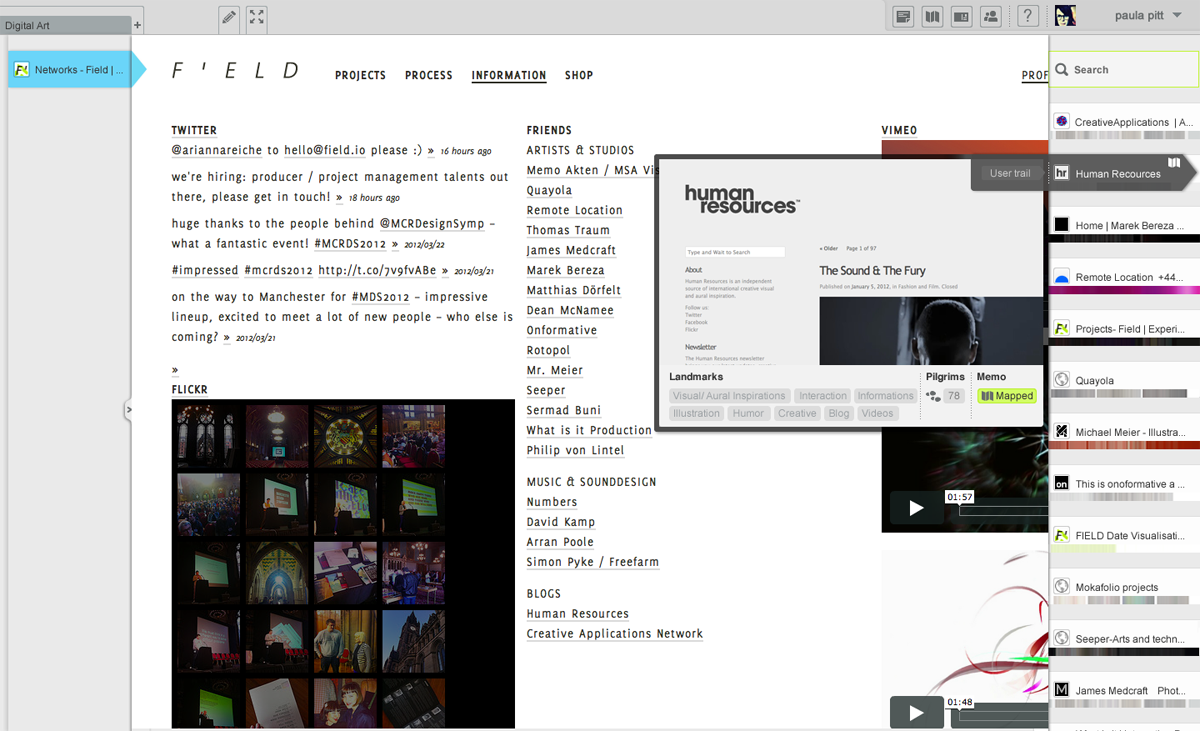This screenshot has height=731, width=1200.
Task: Open the Memo Akten / MSA link
Action: coord(591,171)
